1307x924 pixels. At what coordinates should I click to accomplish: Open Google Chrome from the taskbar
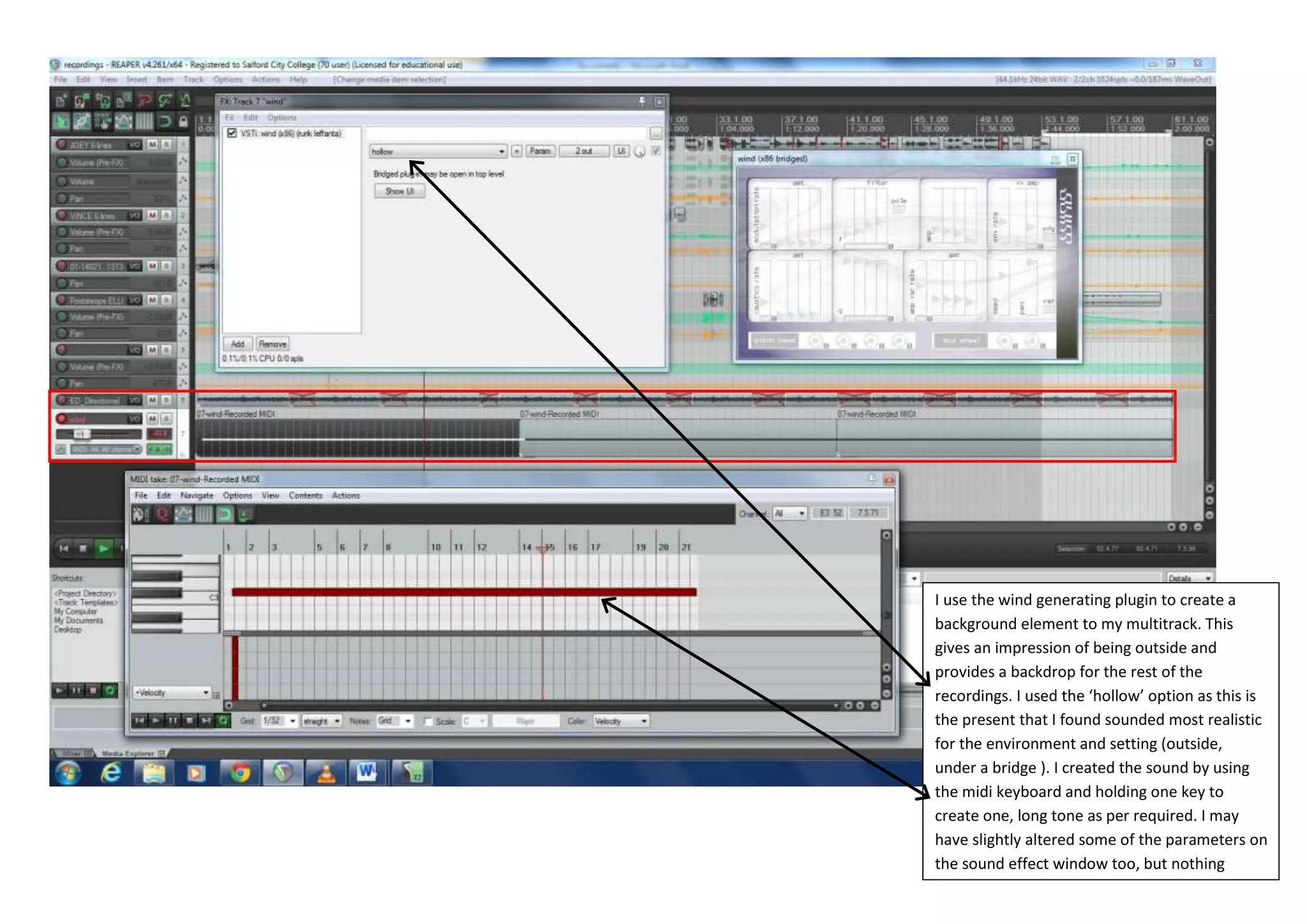[x=240, y=773]
